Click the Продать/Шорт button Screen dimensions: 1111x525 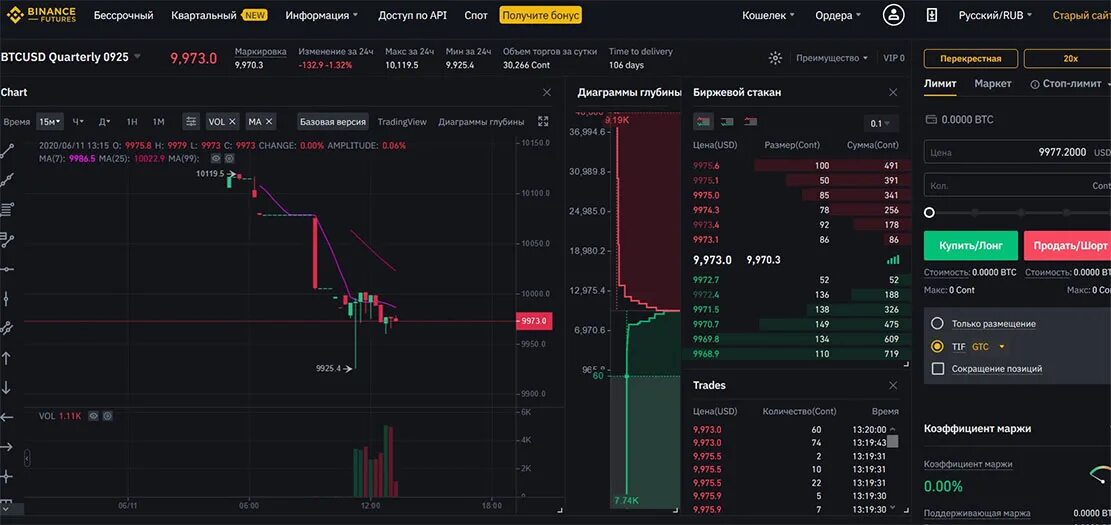coord(1067,245)
